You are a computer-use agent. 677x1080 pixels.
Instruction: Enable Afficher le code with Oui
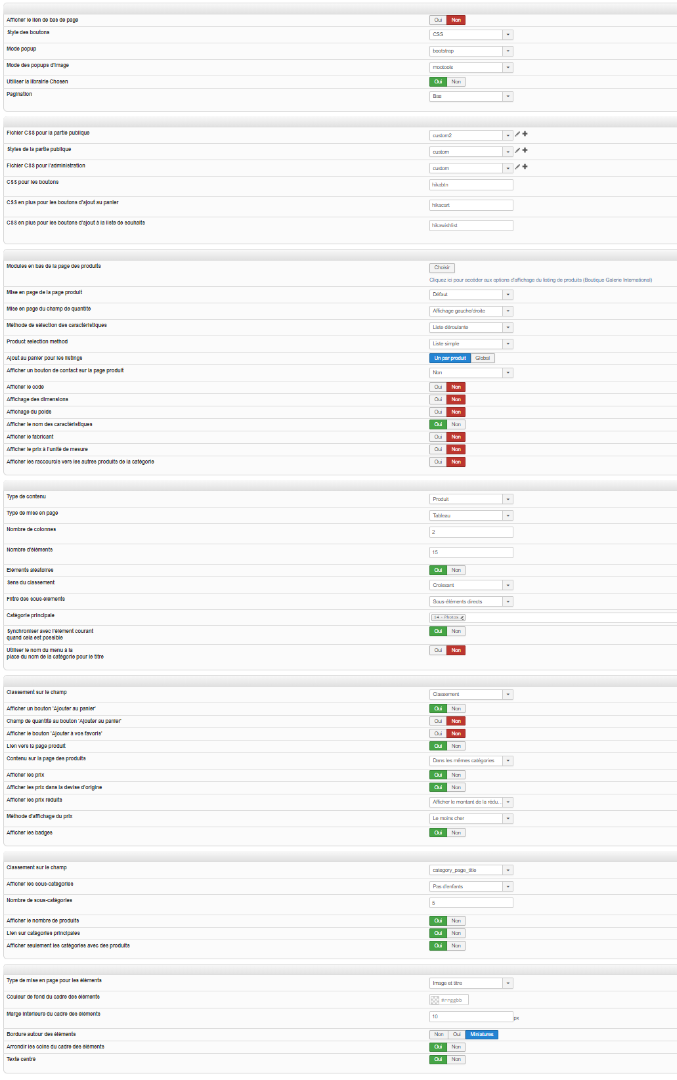pos(438,387)
